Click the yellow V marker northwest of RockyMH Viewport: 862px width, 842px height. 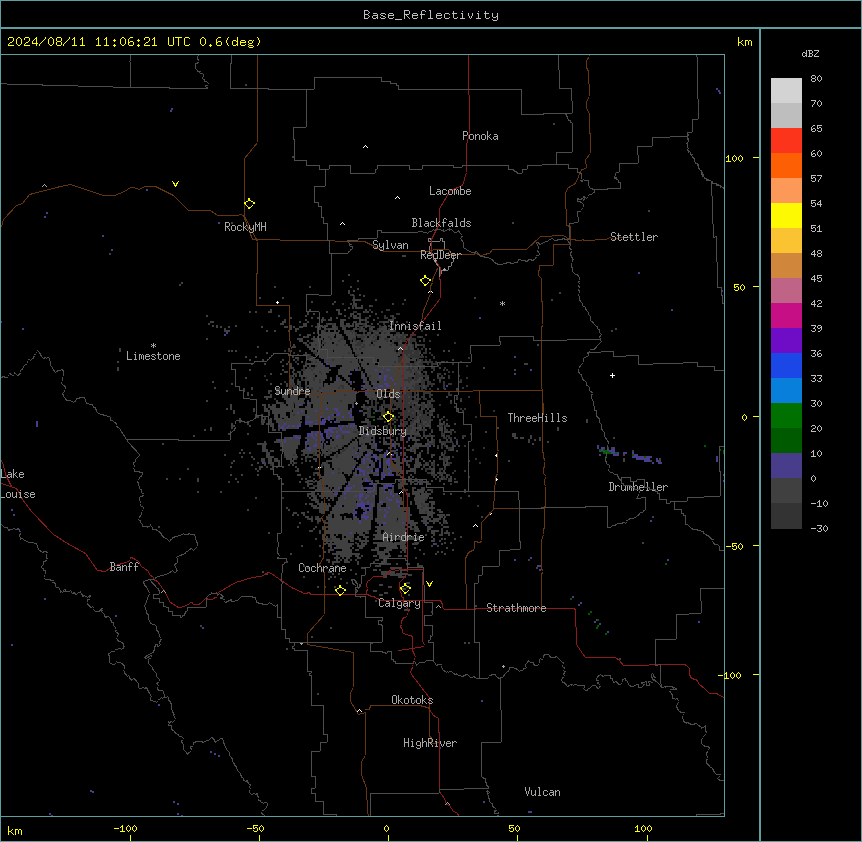[x=175, y=184]
